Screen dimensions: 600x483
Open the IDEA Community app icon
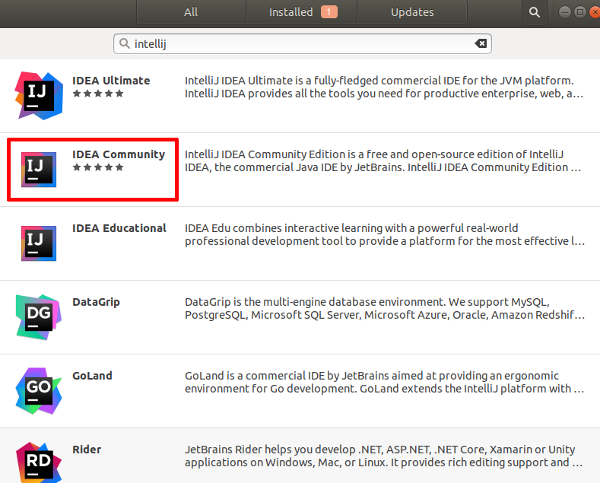point(39,169)
